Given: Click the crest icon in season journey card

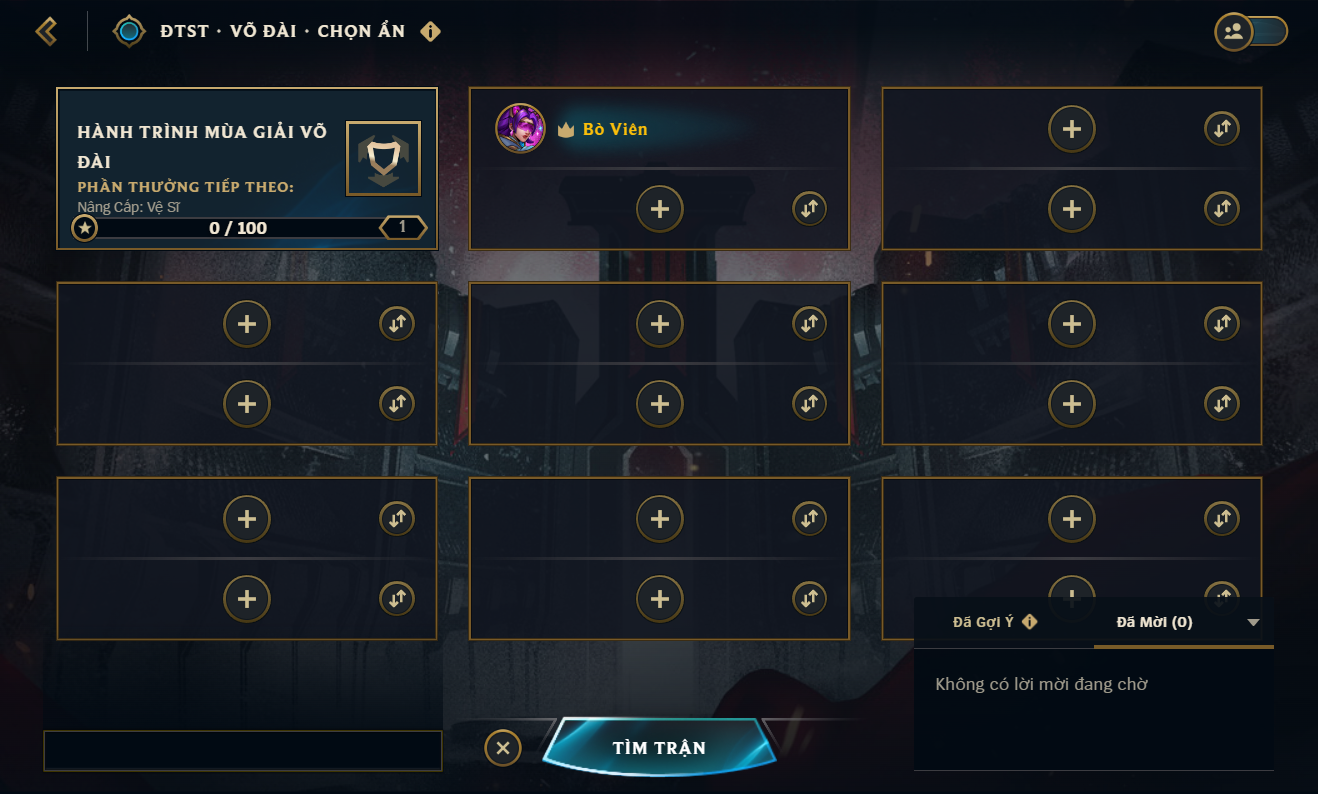Looking at the screenshot, I should (x=383, y=158).
